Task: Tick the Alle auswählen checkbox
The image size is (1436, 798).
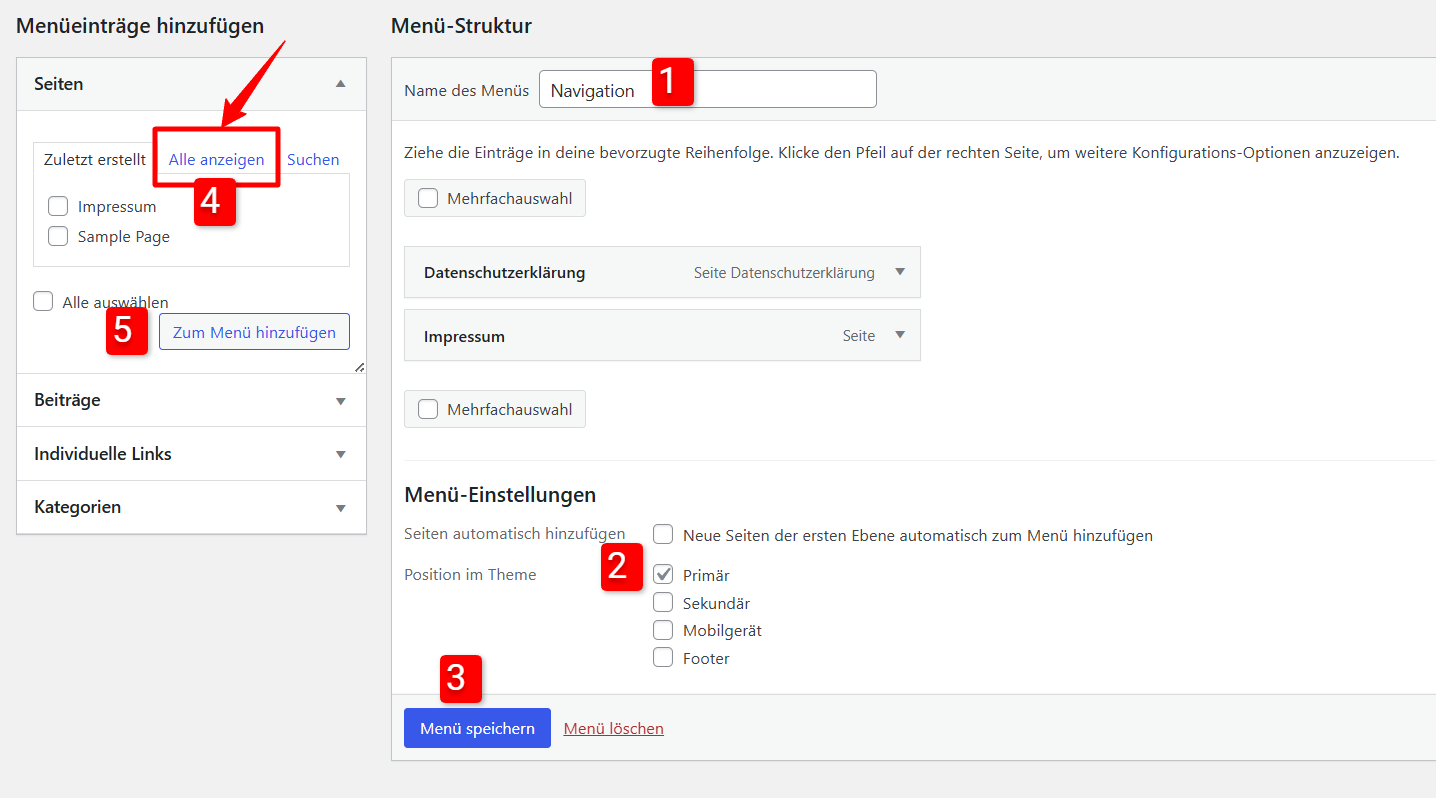Action: click(43, 302)
